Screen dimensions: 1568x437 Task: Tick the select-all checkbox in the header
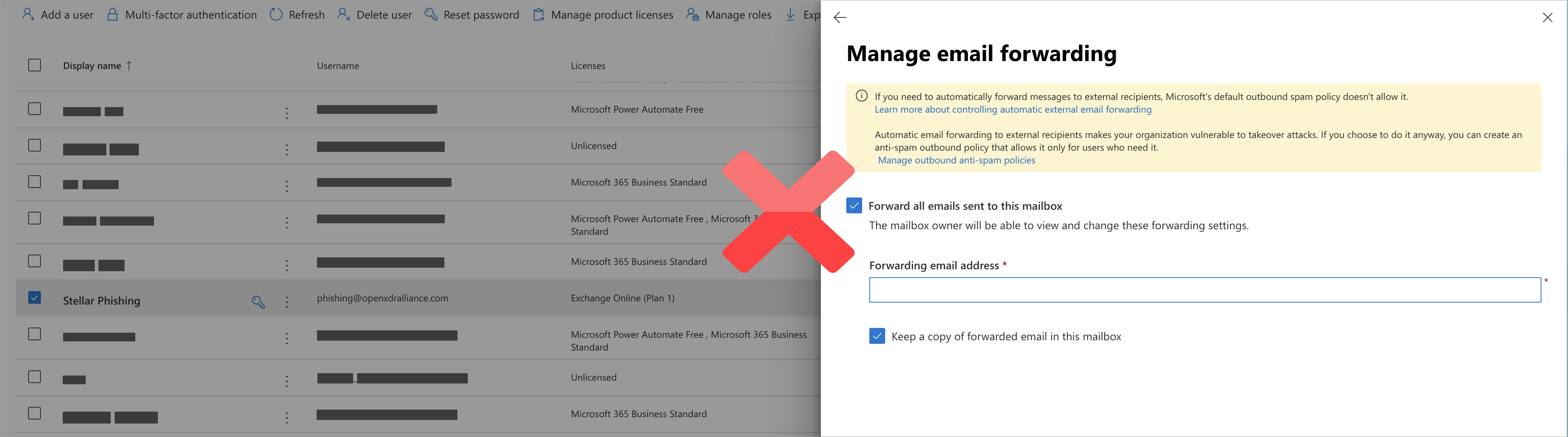click(x=35, y=65)
